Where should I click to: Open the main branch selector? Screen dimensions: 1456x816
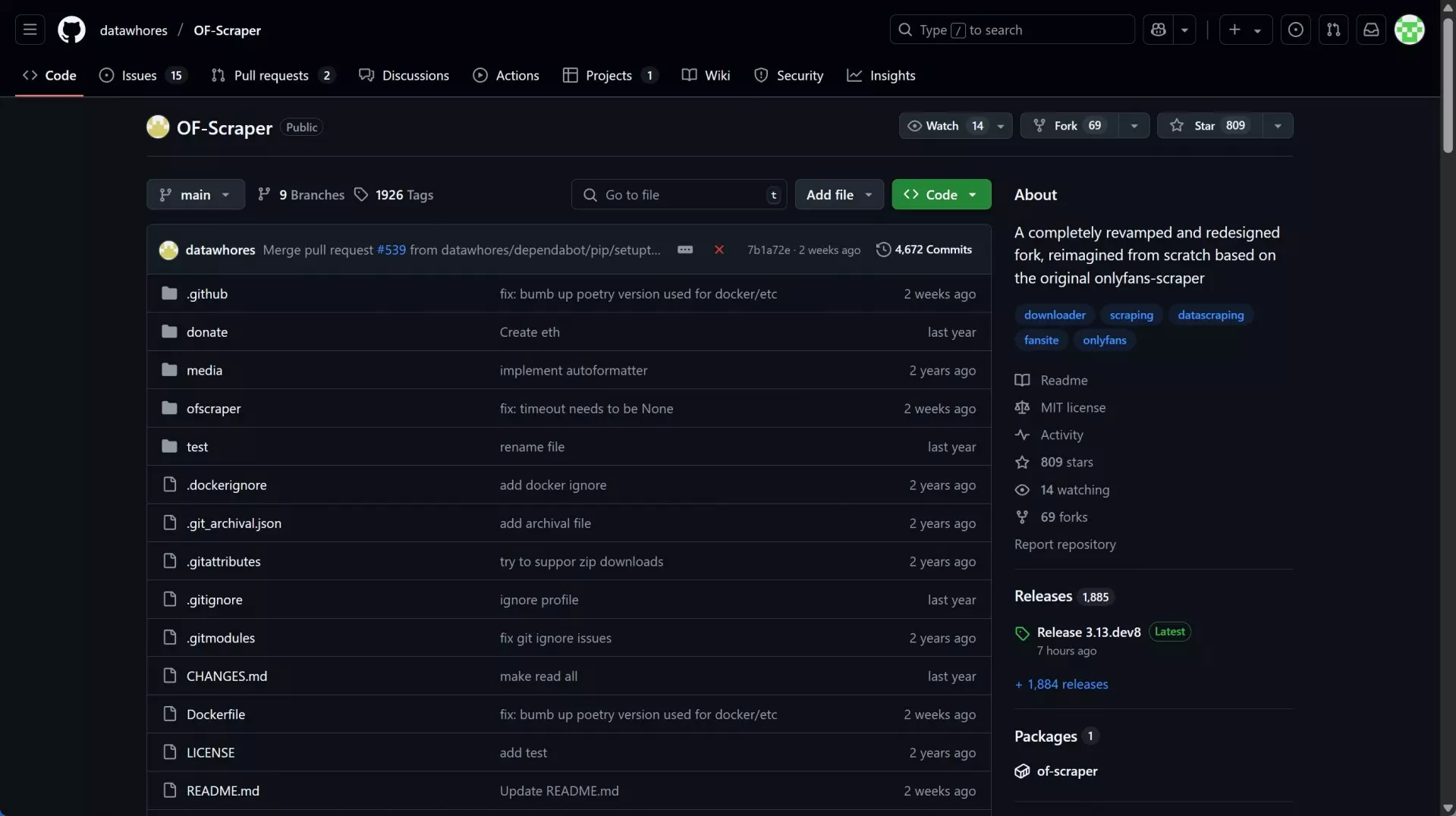click(x=195, y=194)
